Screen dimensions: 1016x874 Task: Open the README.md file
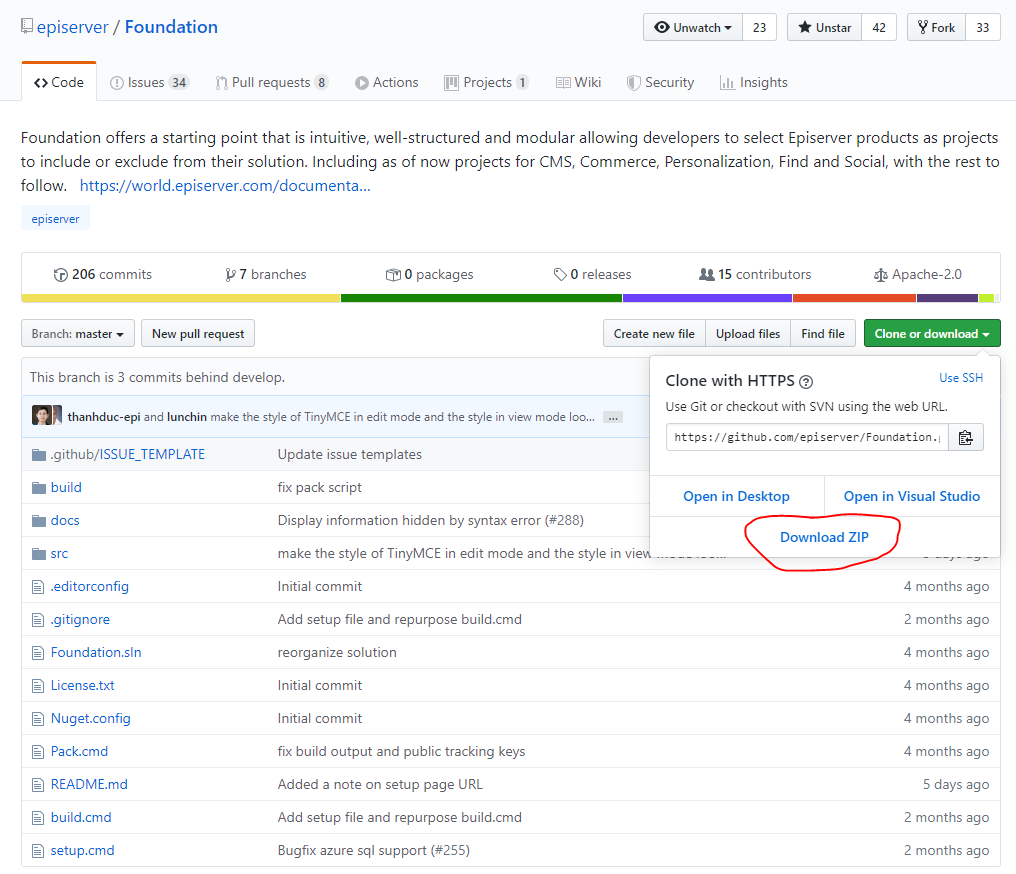coord(89,785)
